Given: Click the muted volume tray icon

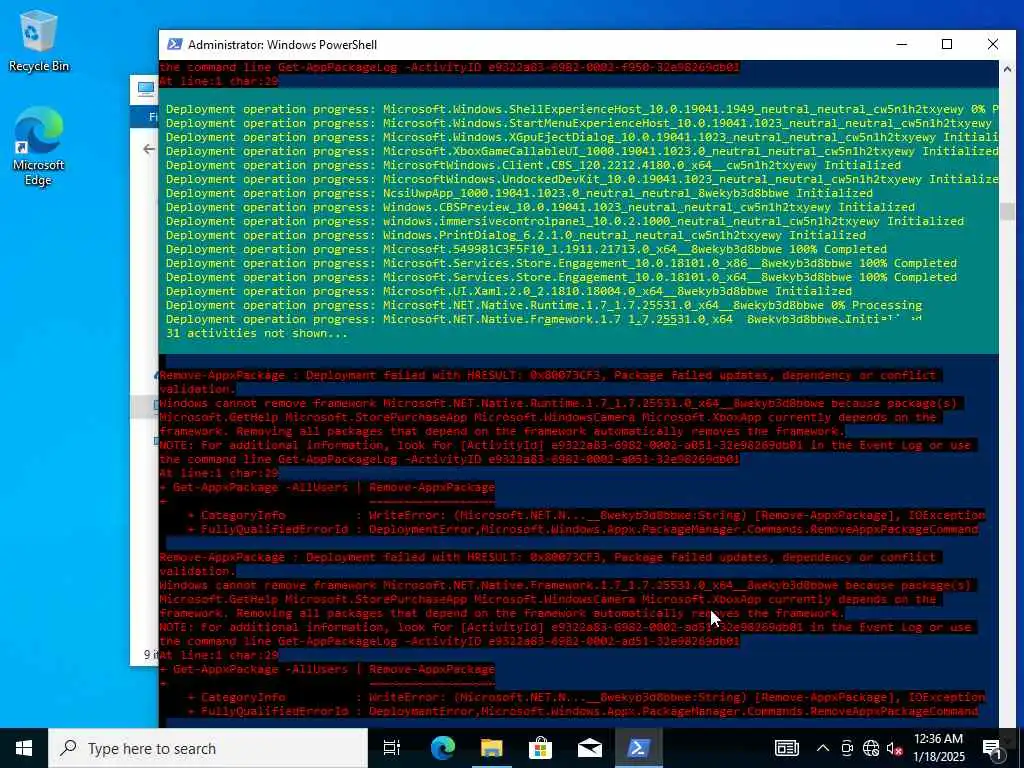Looking at the screenshot, I should [894, 748].
